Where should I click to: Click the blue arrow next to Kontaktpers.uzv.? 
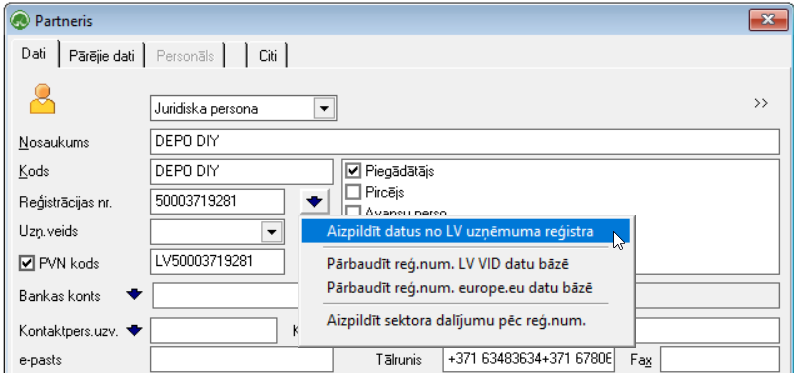click(x=135, y=330)
